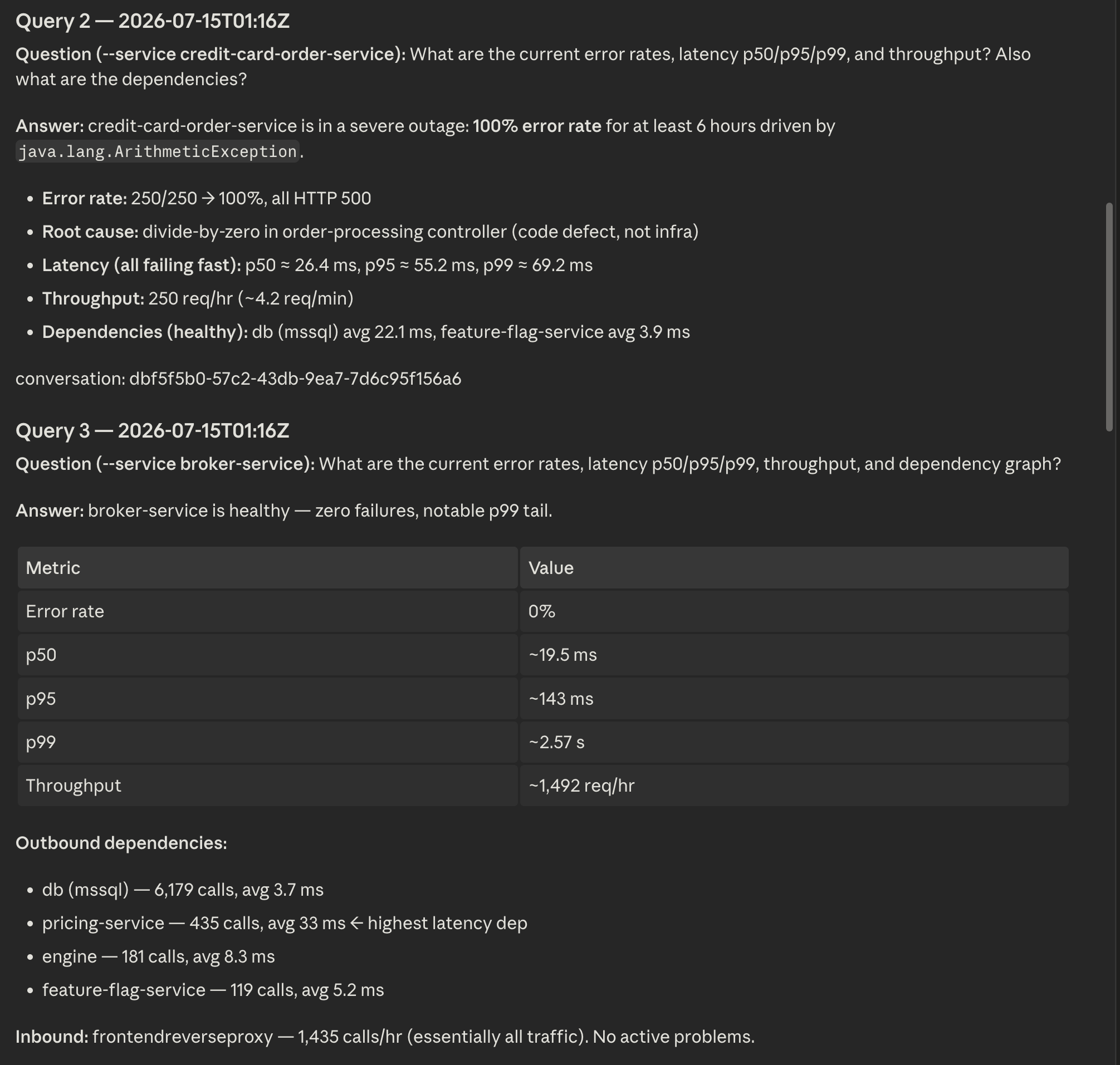Click the Value column header
The height and width of the screenshot is (1065, 1120).
tap(794, 568)
